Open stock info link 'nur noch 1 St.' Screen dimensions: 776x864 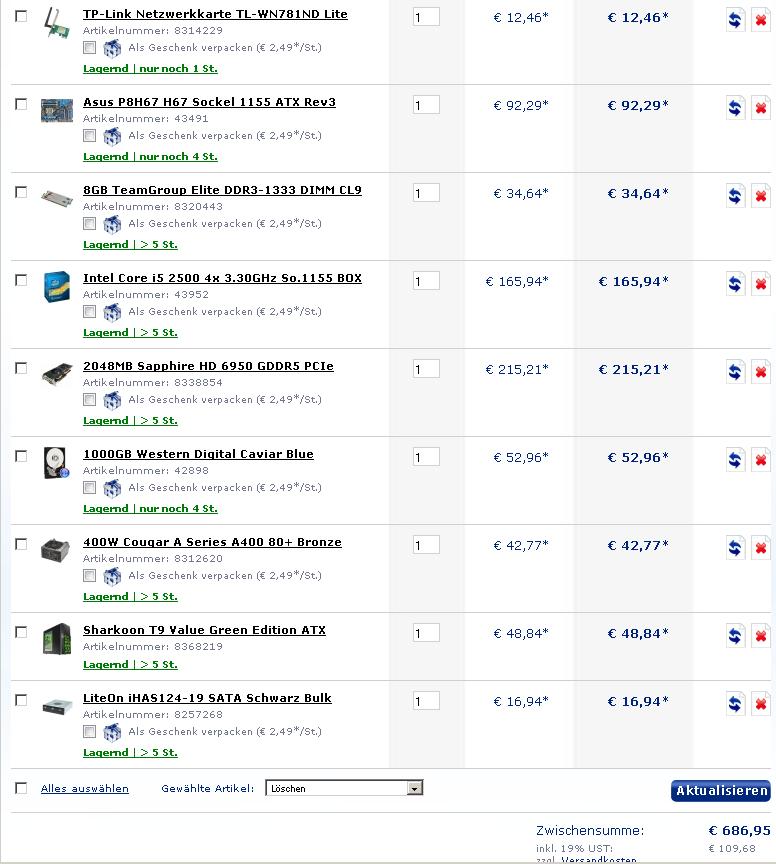click(x=178, y=69)
